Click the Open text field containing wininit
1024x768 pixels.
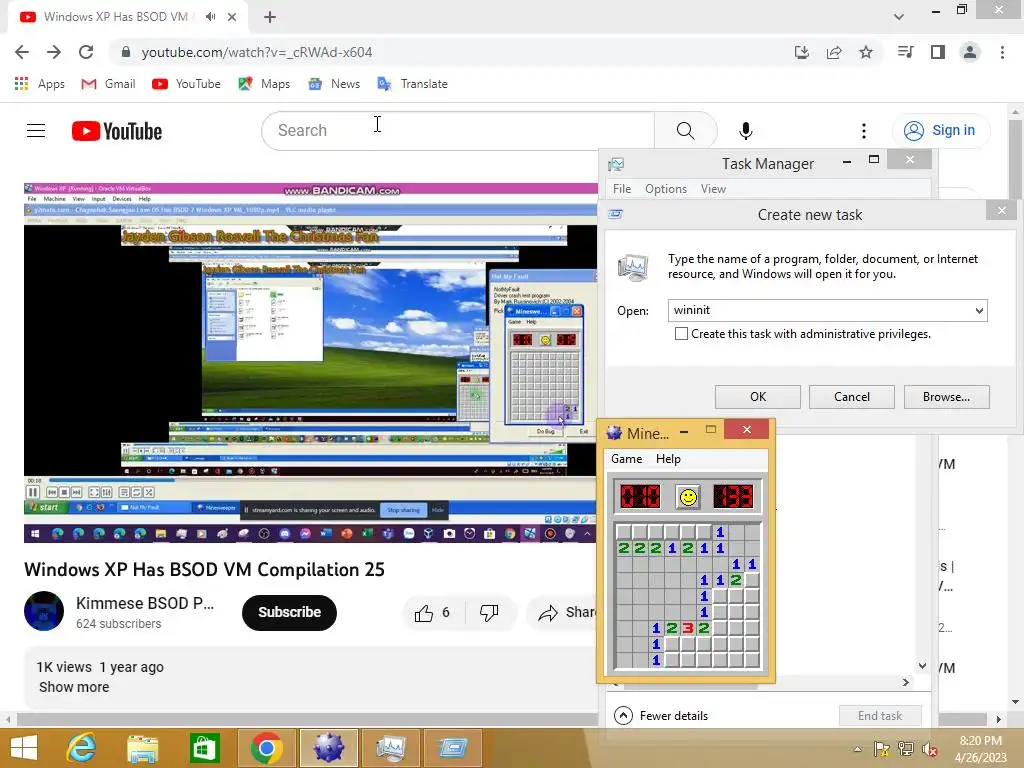pyautogui.click(x=827, y=310)
